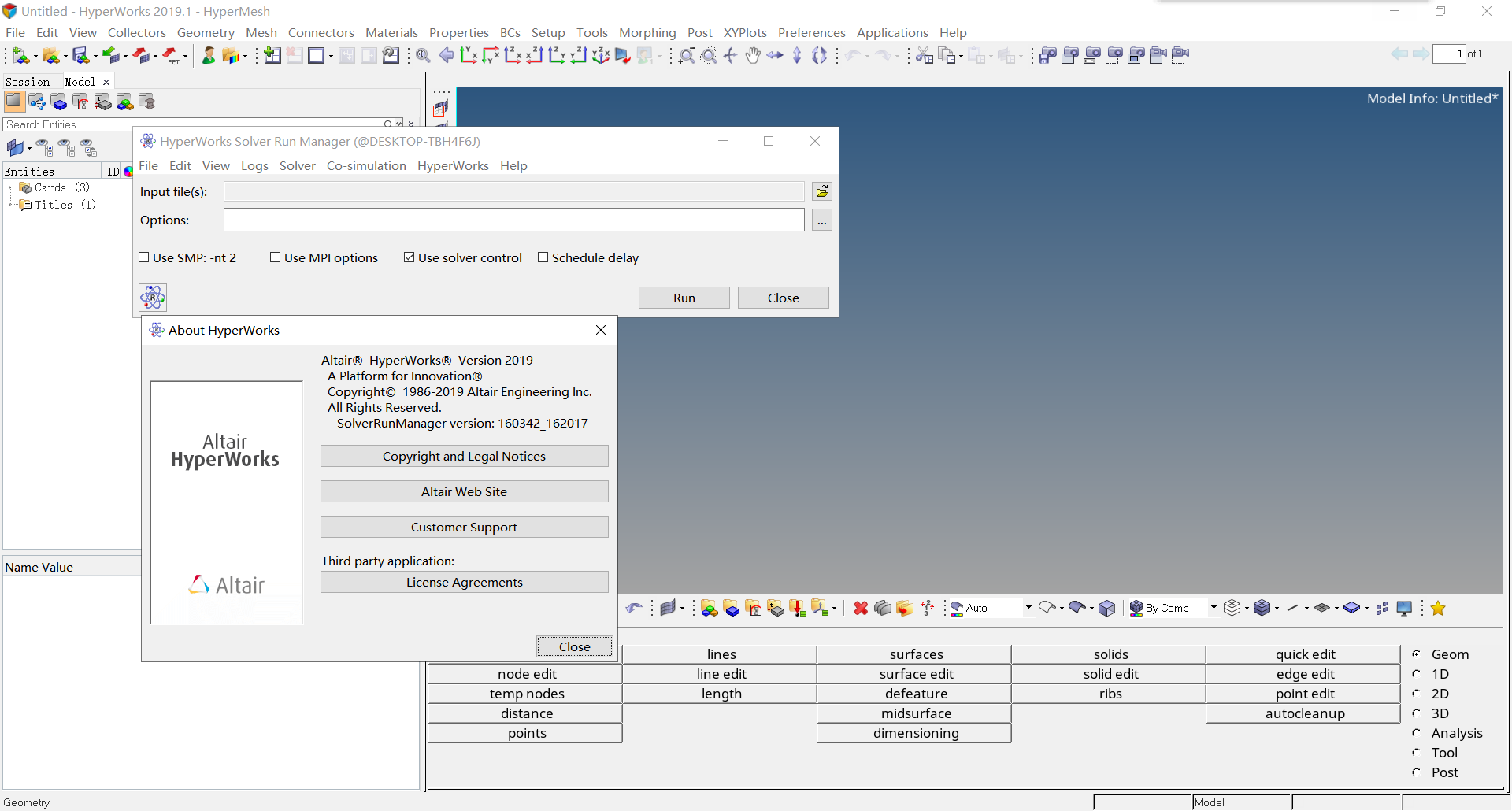Click the renumber 1-2-3 icon
Viewport: 1512px width, 811px height.
pos(928,608)
